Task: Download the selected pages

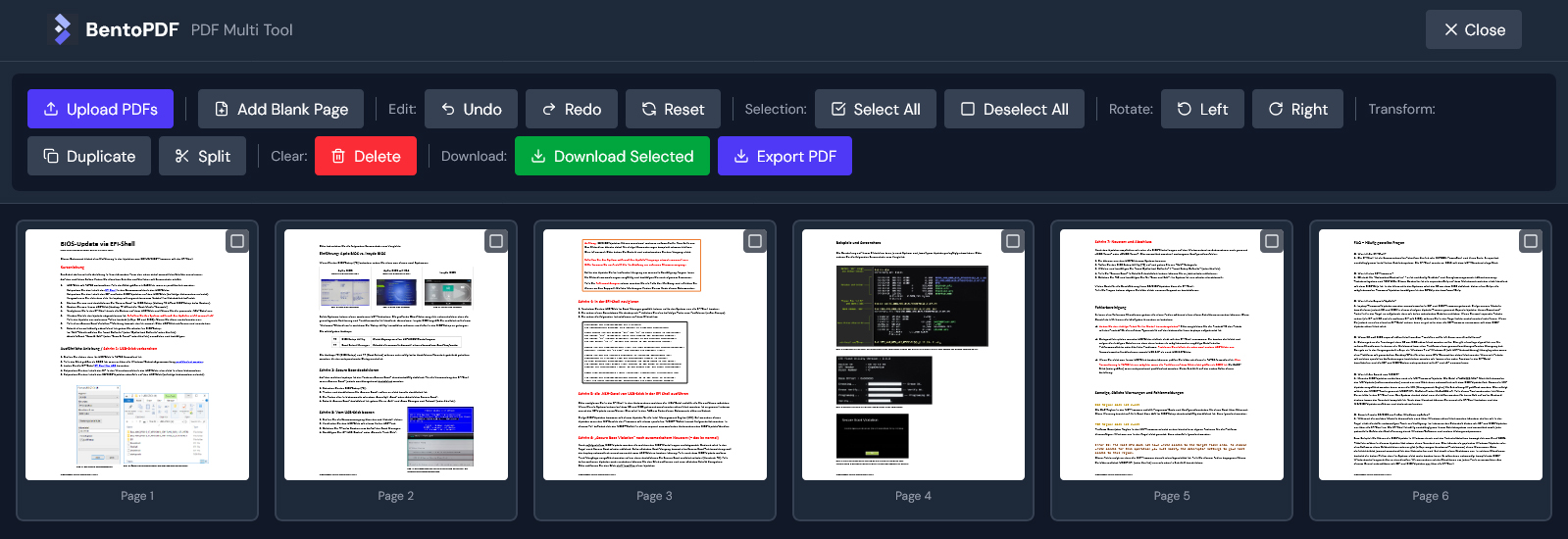Action: [612, 156]
